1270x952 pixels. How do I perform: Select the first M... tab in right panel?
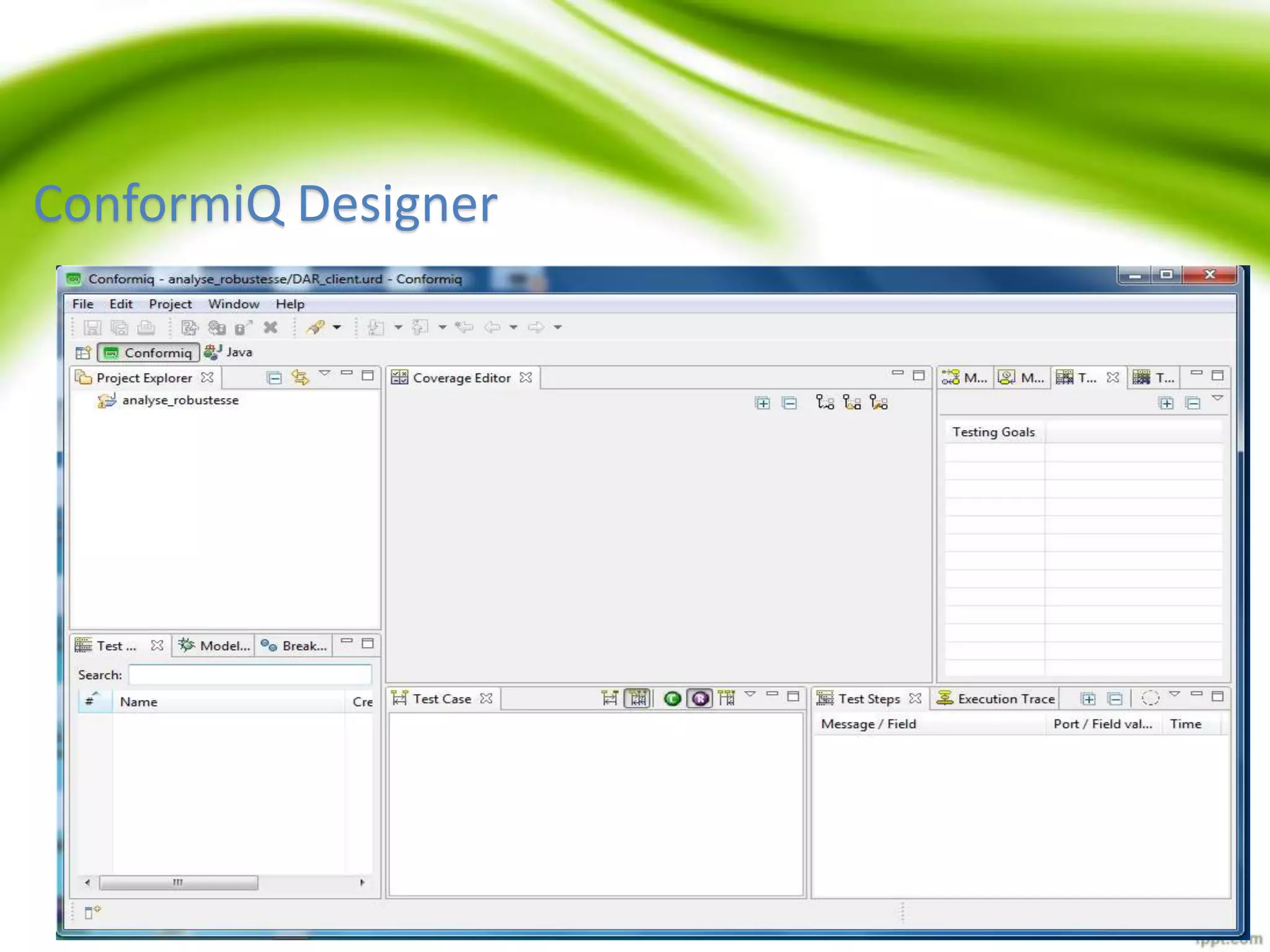[x=964, y=377]
